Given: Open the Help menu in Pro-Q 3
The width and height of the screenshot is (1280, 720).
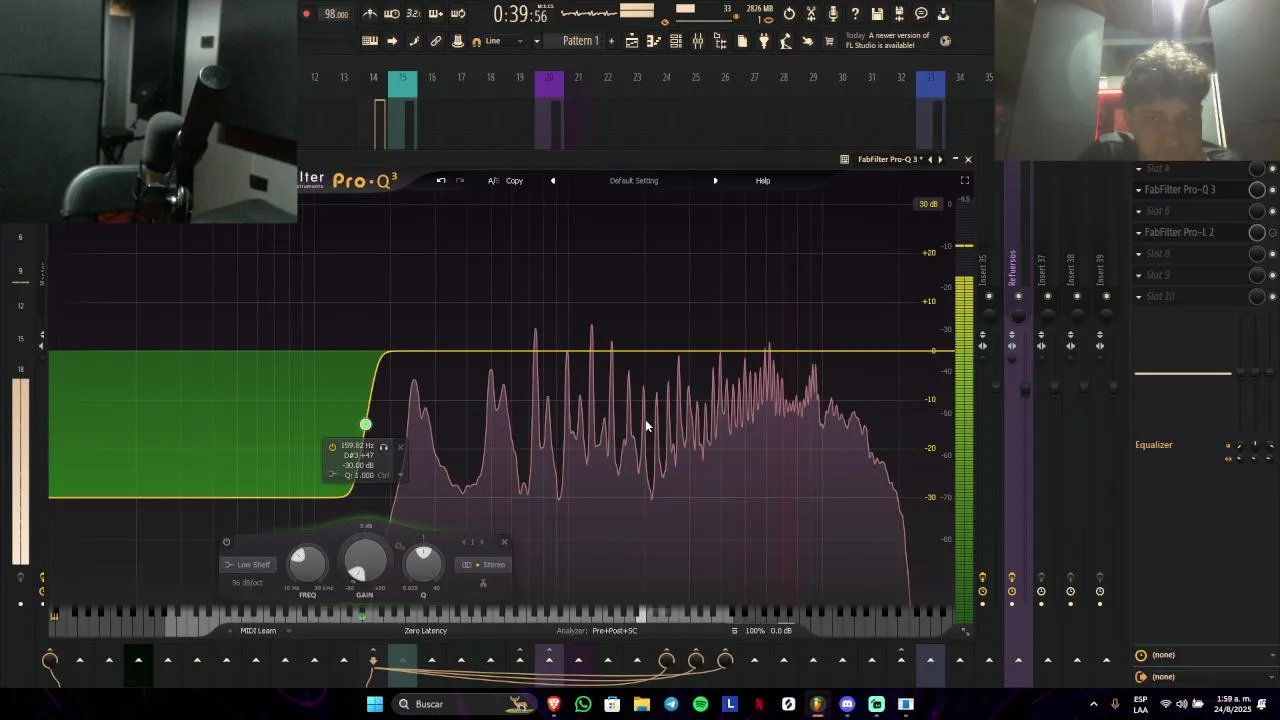Looking at the screenshot, I should tap(763, 181).
